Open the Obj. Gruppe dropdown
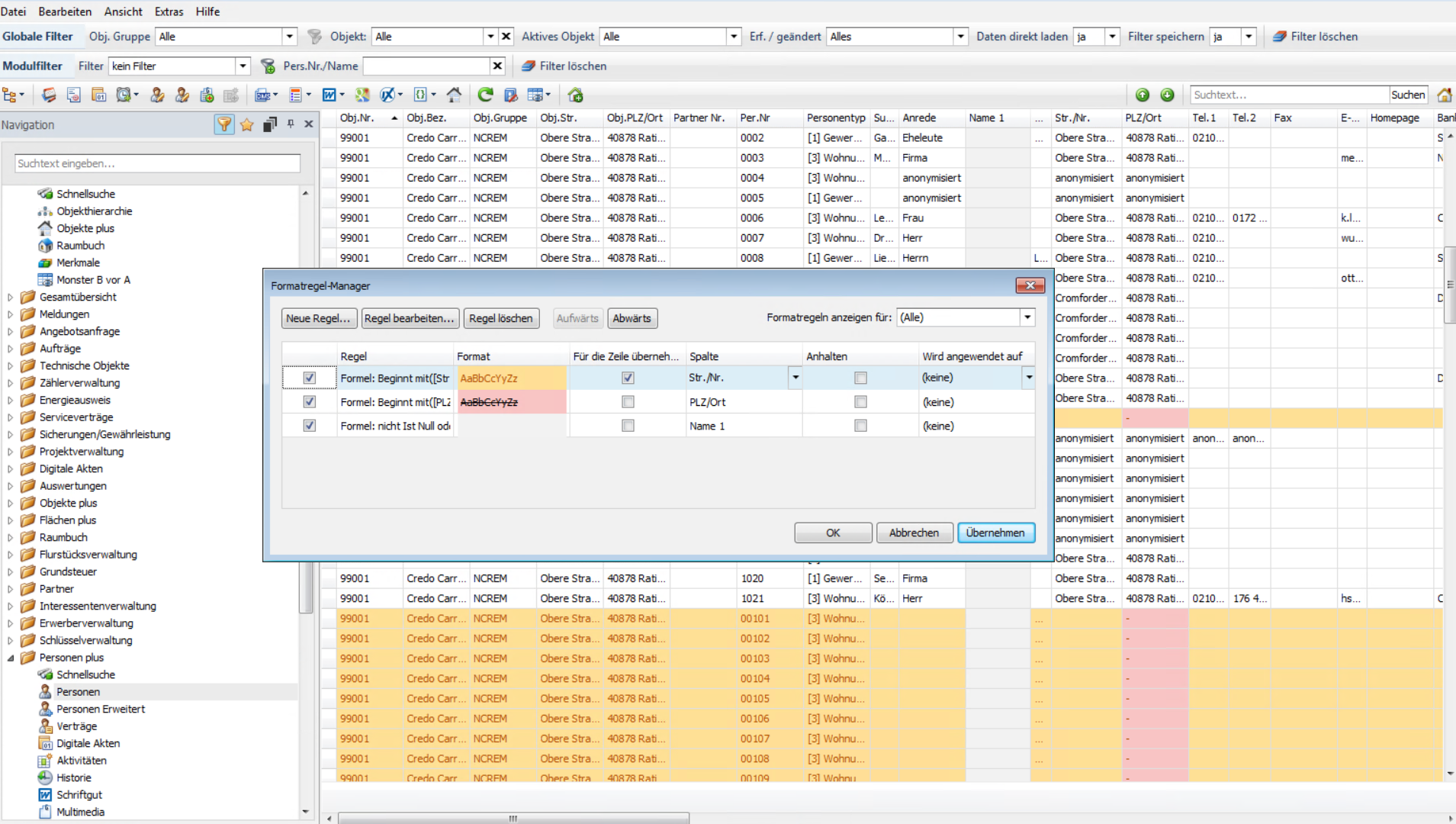 (x=289, y=36)
